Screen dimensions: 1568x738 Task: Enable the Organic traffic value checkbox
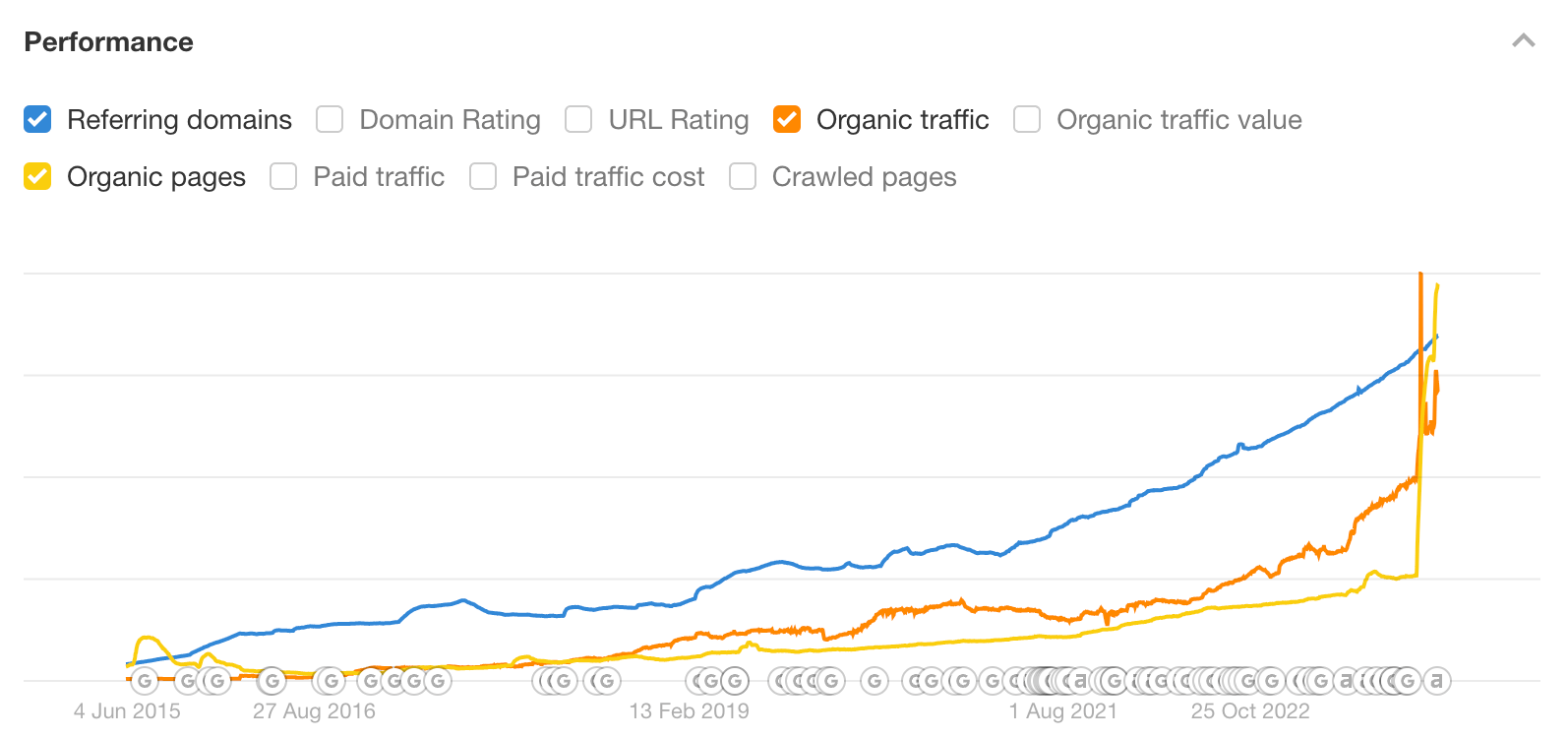tap(1027, 119)
